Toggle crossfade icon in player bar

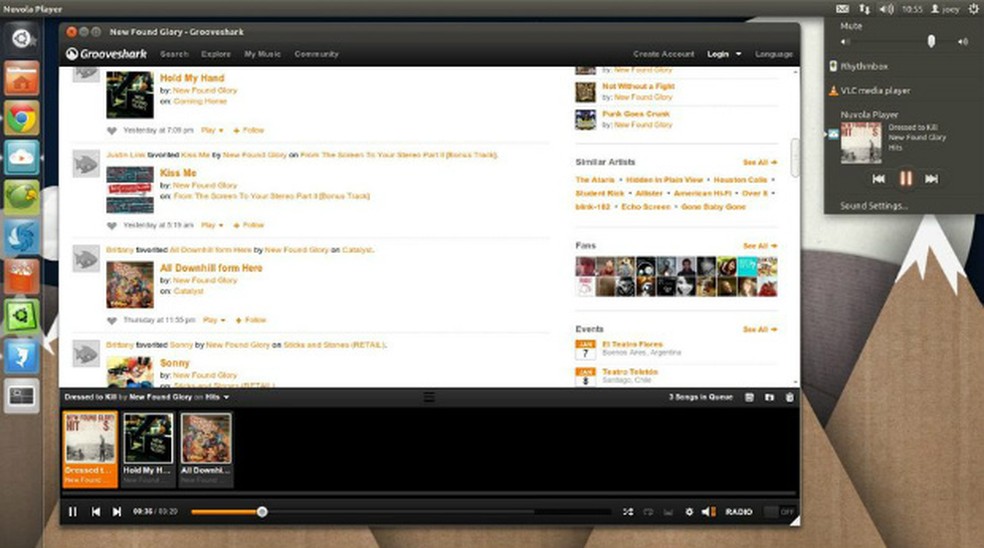tap(668, 512)
